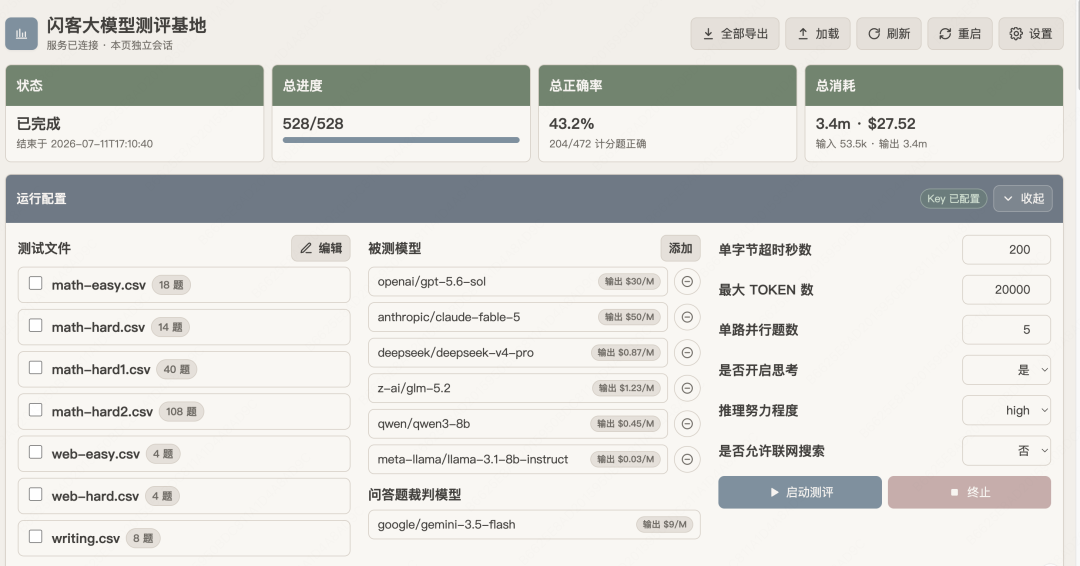Click the 启动测评 start button
This screenshot has height=566, width=1080.
(x=800, y=492)
